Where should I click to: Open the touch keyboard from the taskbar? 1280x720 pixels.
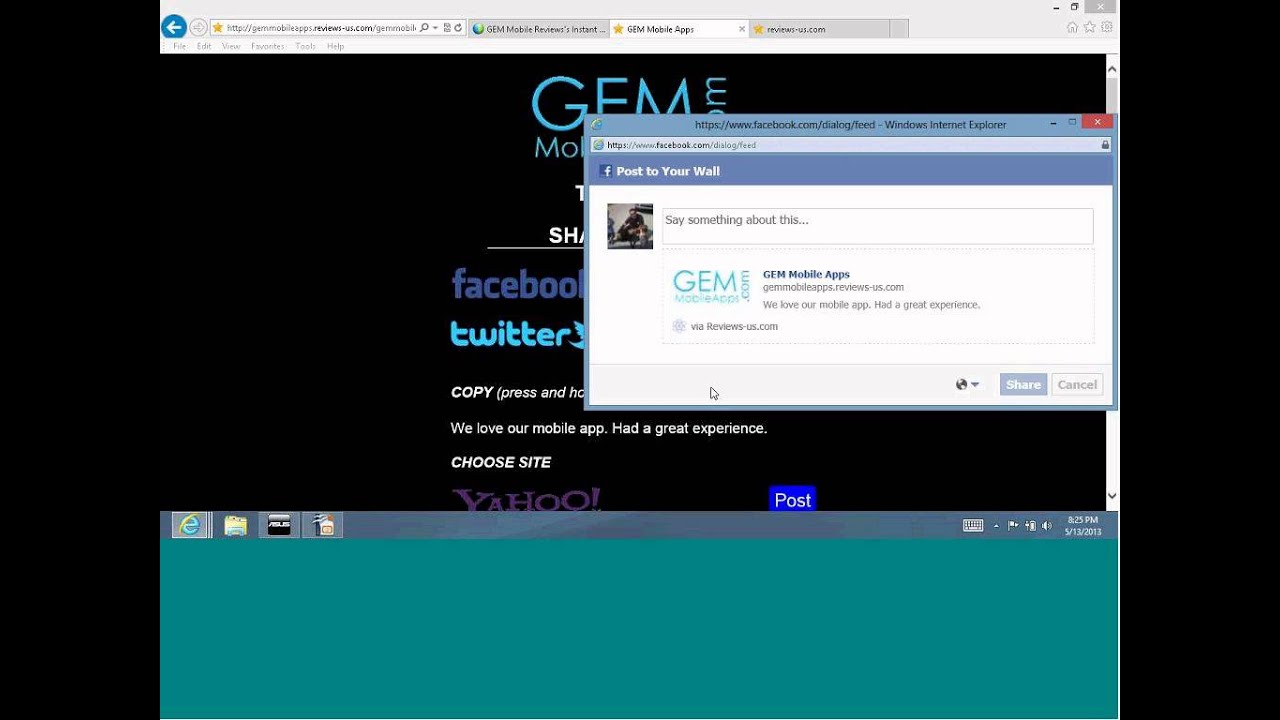[x=972, y=525]
